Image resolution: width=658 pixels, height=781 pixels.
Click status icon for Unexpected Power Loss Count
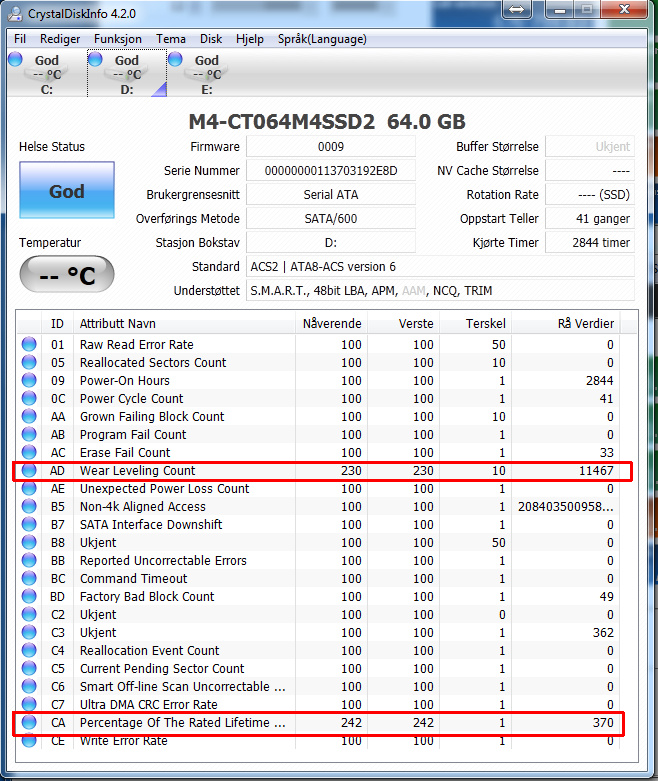29,488
